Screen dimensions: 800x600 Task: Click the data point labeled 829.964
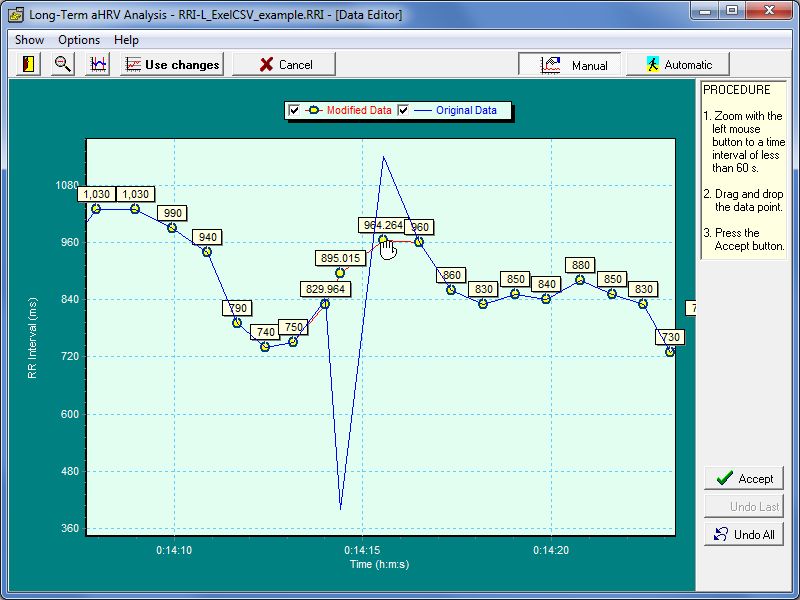pos(325,304)
